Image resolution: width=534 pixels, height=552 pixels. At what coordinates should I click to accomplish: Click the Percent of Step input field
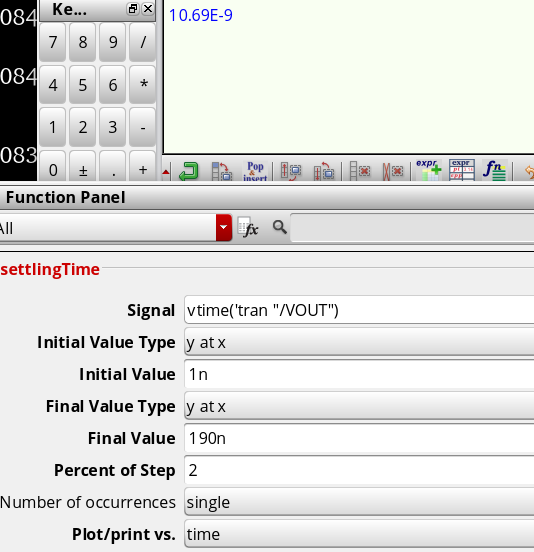pos(359,471)
